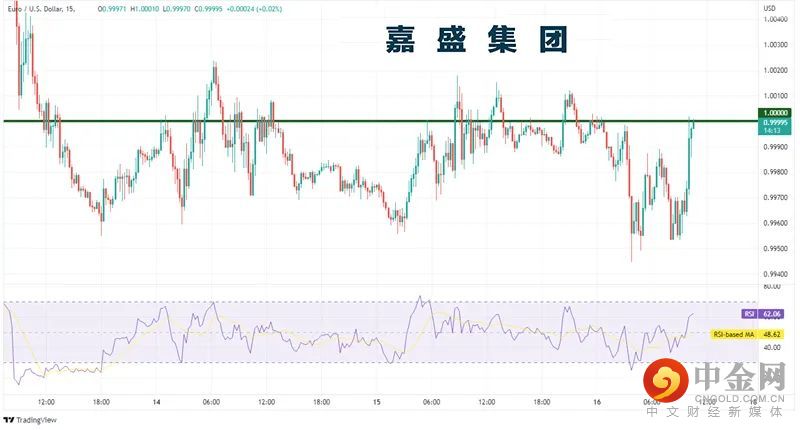
Task: Click the RSI-based MA label 48.62
Action: [x=747, y=335]
